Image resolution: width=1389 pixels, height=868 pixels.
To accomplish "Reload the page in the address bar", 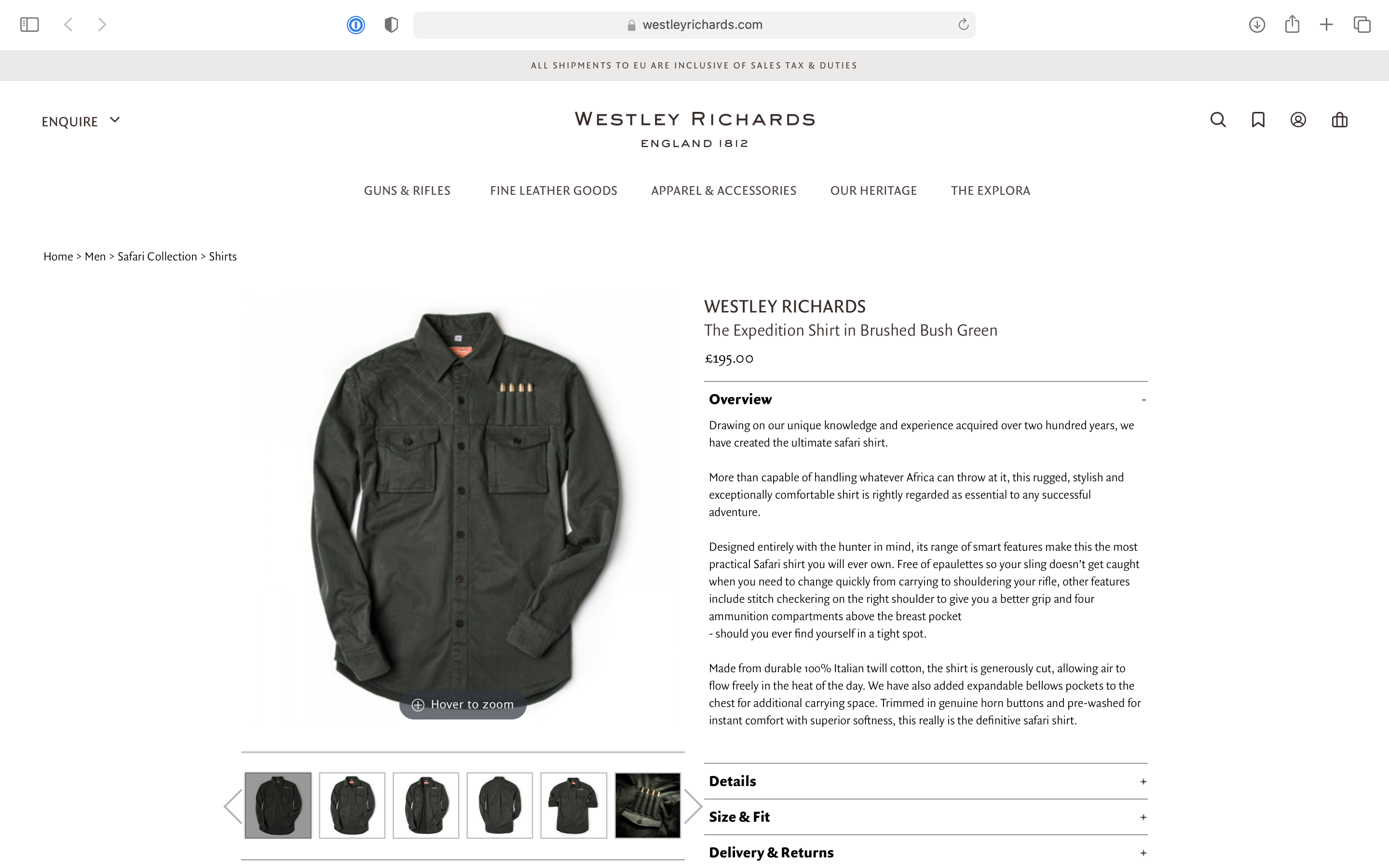I will tap(963, 25).
